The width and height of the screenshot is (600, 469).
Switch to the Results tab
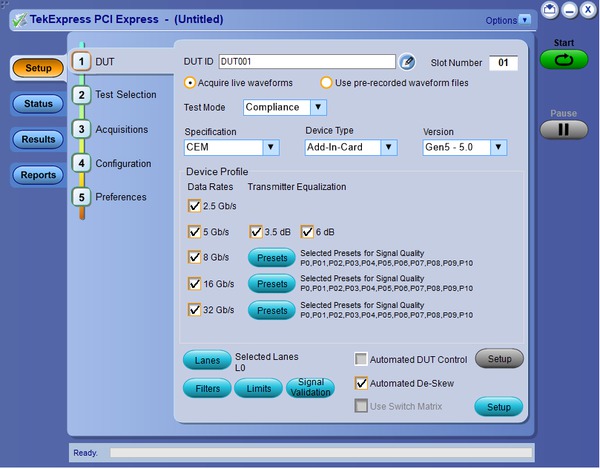tap(38, 139)
